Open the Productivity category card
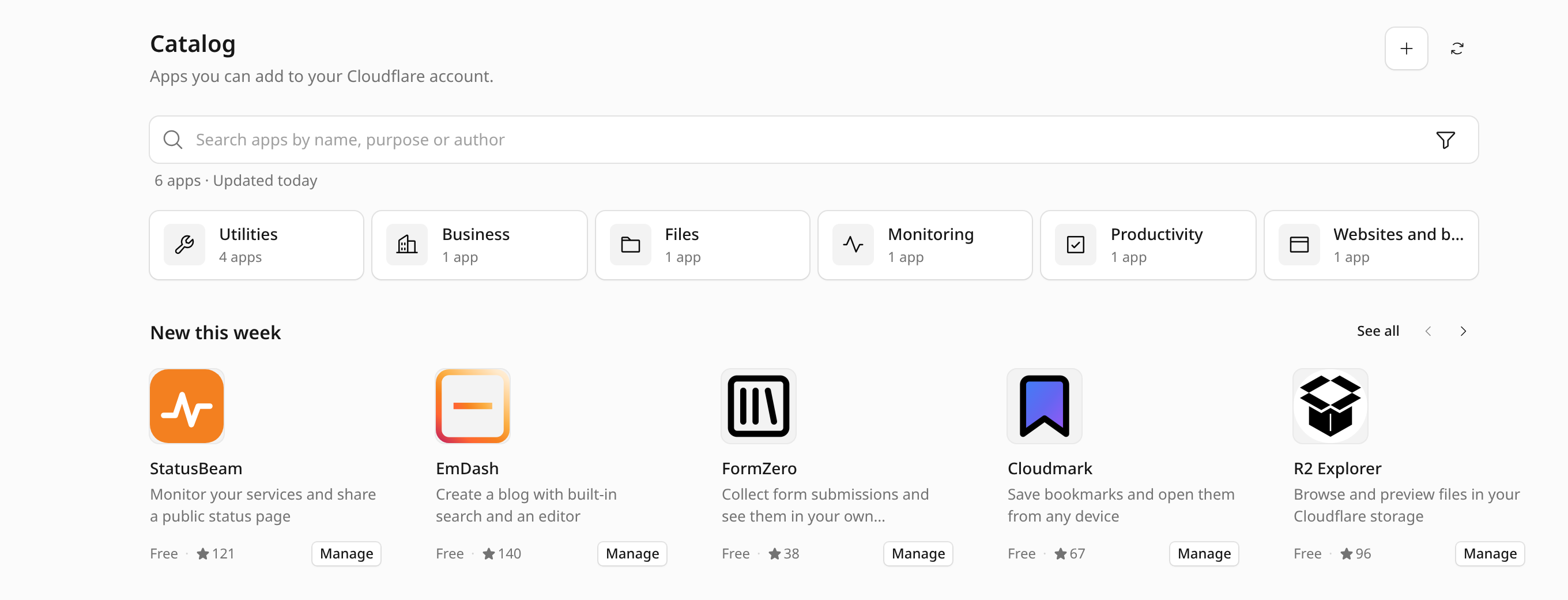This screenshot has height=600, width=1568. click(x=1148, y=246)
